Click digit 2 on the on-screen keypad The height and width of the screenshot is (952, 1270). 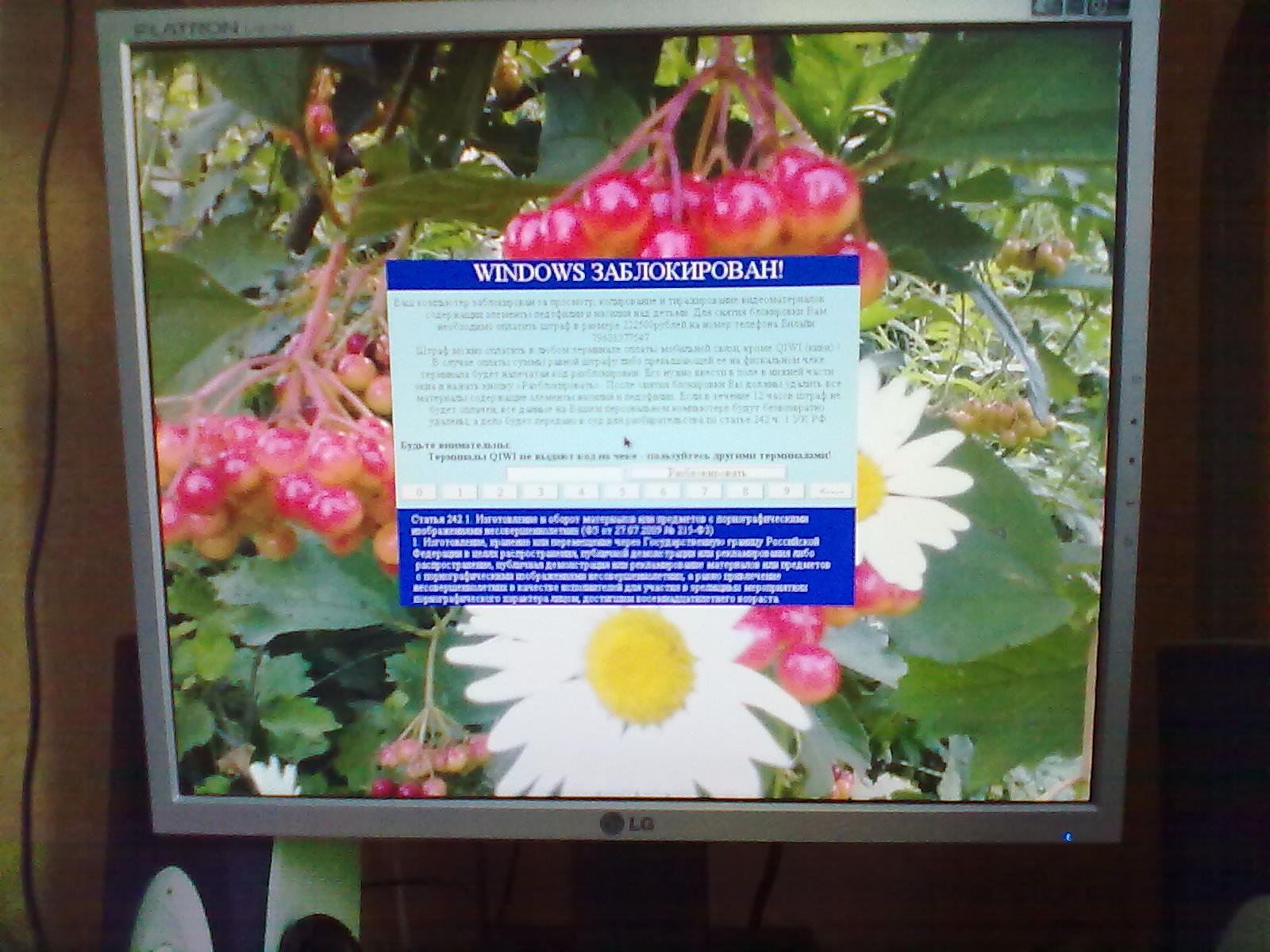tap(500, 492)
